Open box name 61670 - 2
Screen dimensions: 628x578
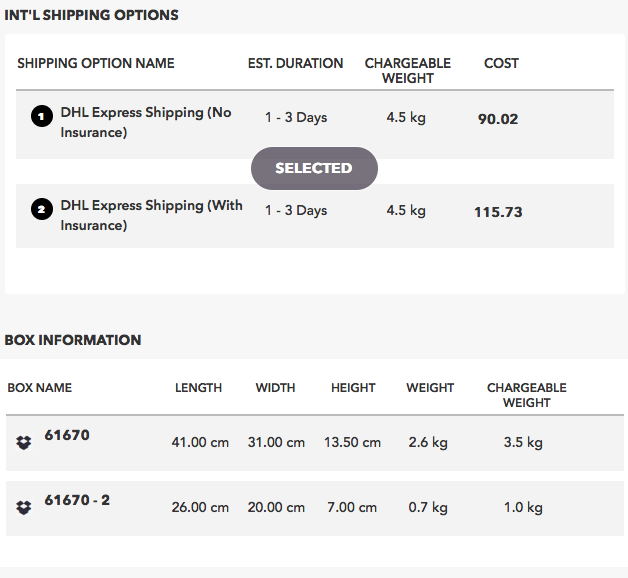pos(77,500)
